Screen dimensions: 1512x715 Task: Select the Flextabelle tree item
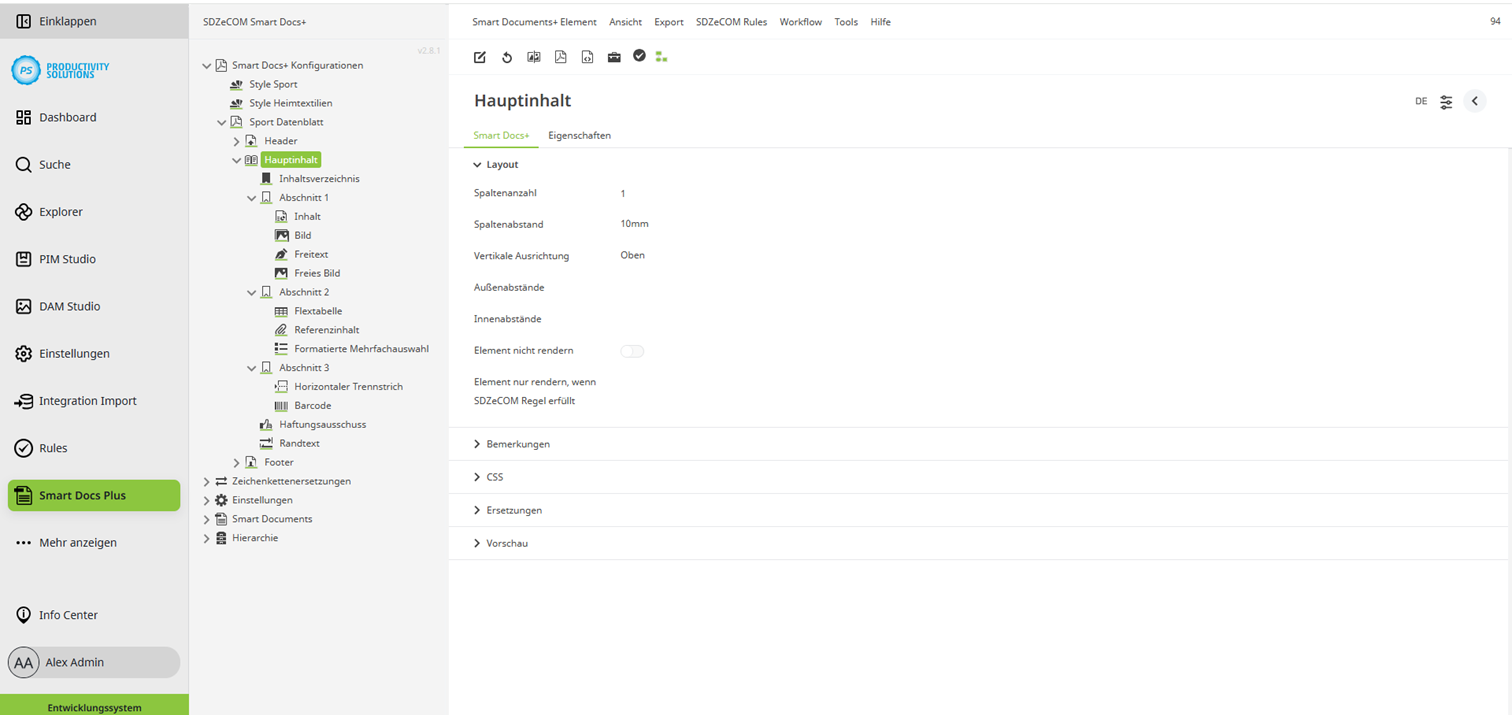point(316,311)
